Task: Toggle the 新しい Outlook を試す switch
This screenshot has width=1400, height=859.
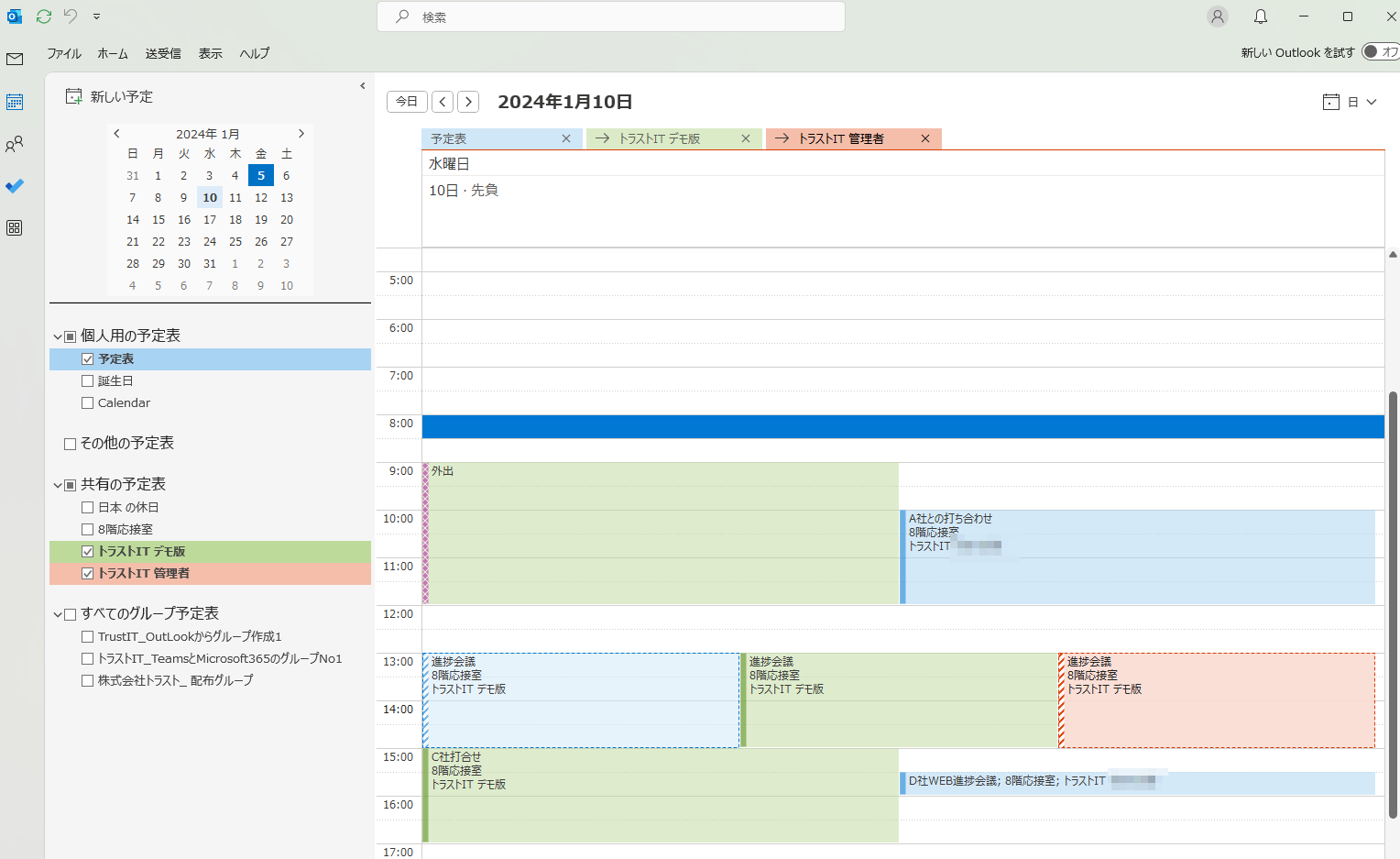Action: pyautogui.click(x=1379, y=52)
